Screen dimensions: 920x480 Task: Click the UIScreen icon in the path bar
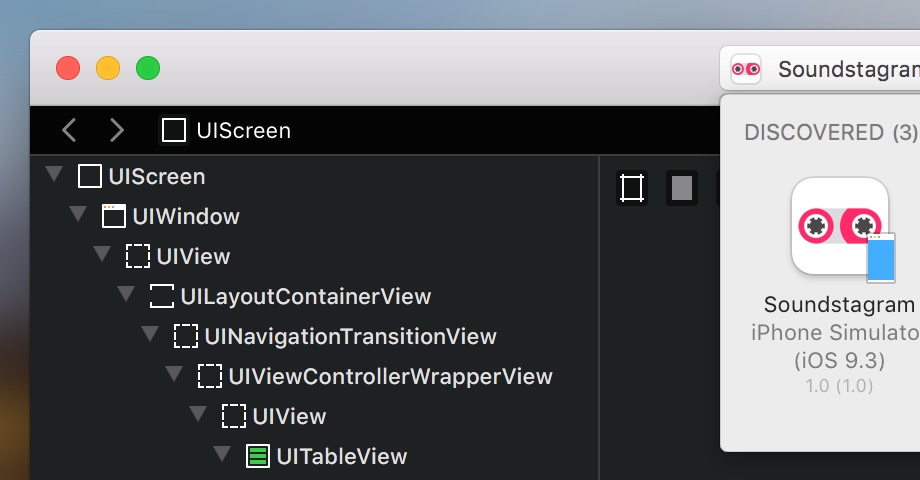(x=174, y=130)
